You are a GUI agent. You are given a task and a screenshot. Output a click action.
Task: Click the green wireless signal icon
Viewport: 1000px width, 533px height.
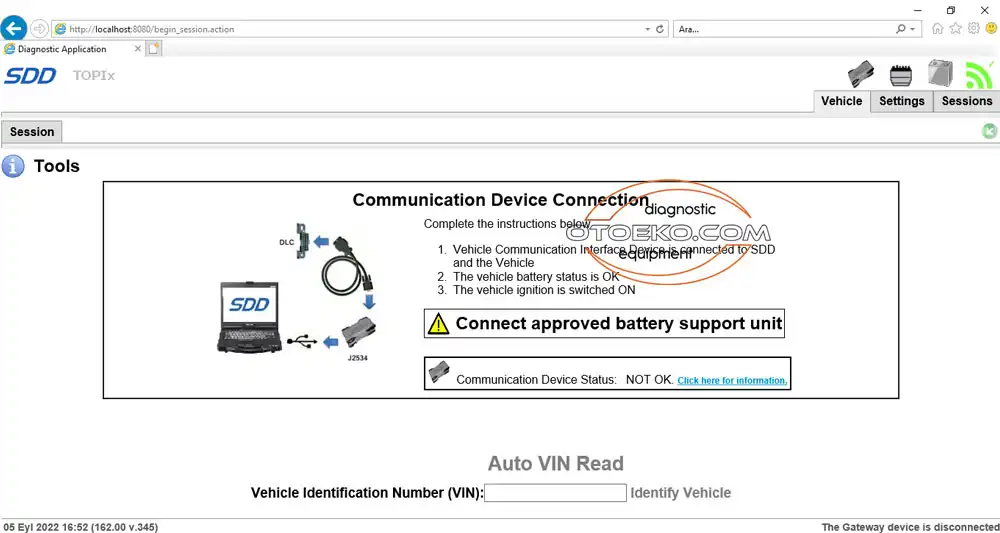pos(979,75)
